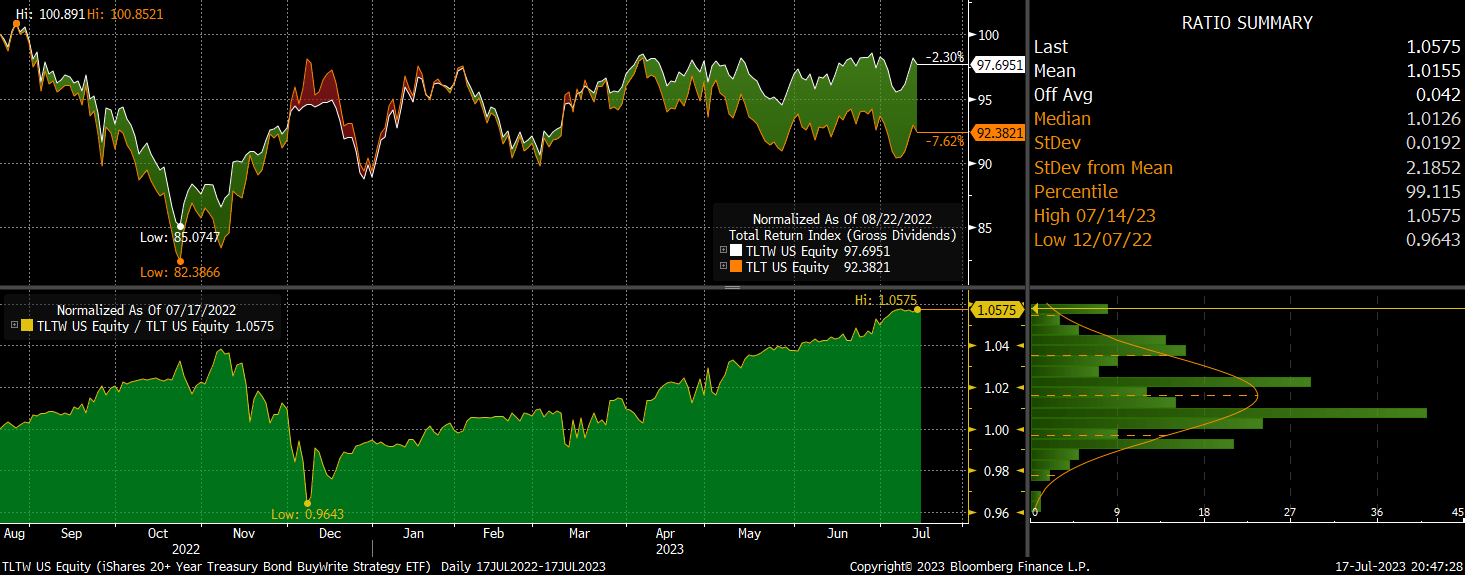Click the TLTW US Equity / TLT US Equity legend text

coord(156,326)
